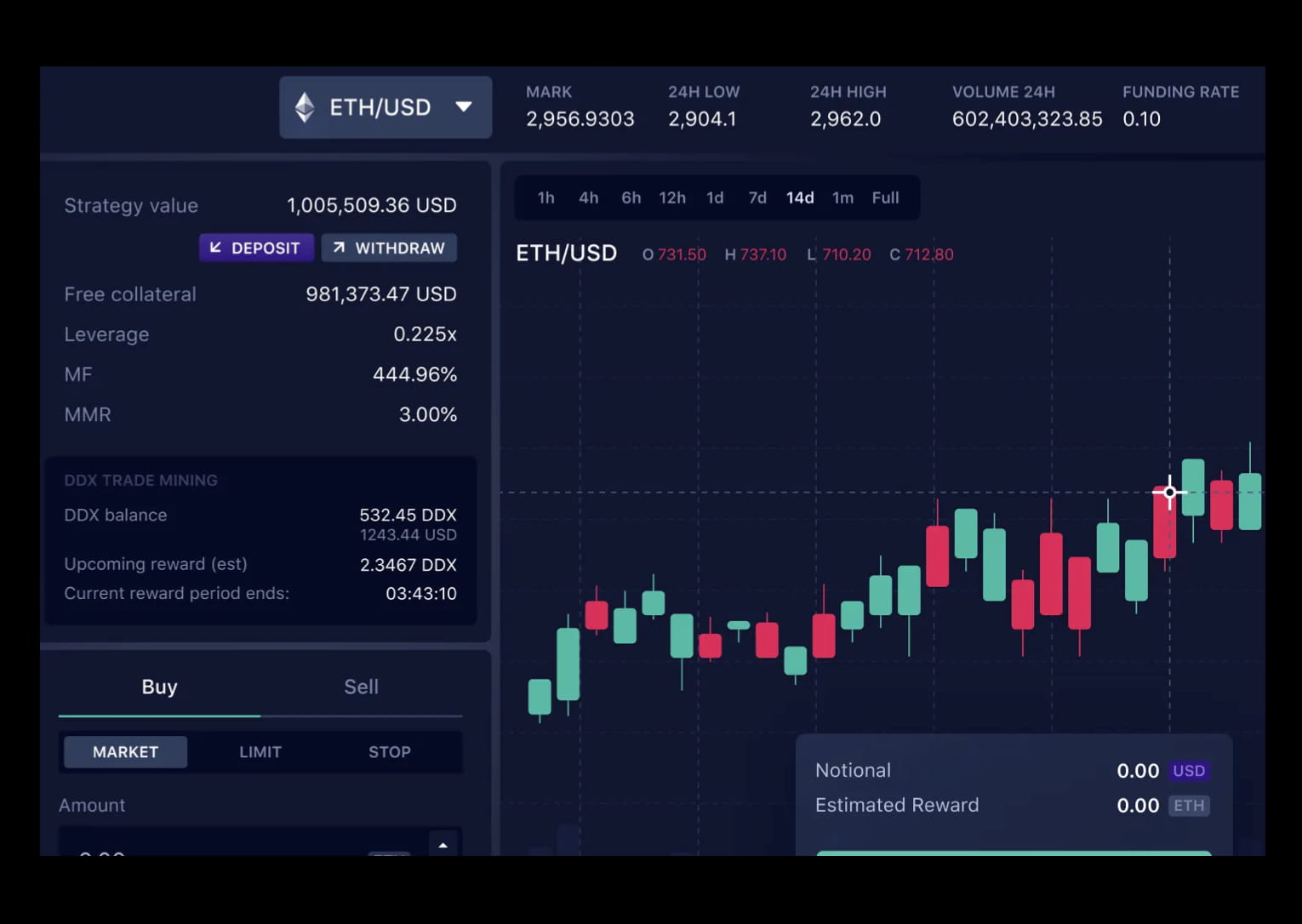Click the Withdraw button
The height and width of the screenshot is (924, 1302).
pos(389,248)
